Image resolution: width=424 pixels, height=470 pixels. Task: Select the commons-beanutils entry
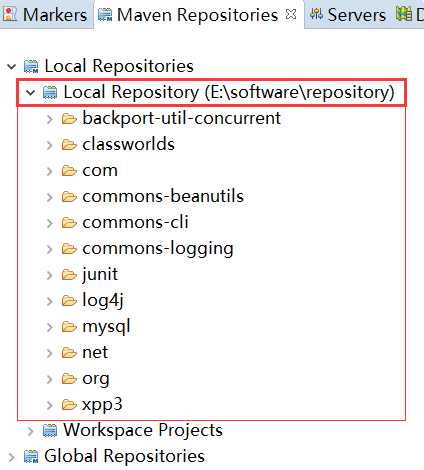click(x=163, y=196)
